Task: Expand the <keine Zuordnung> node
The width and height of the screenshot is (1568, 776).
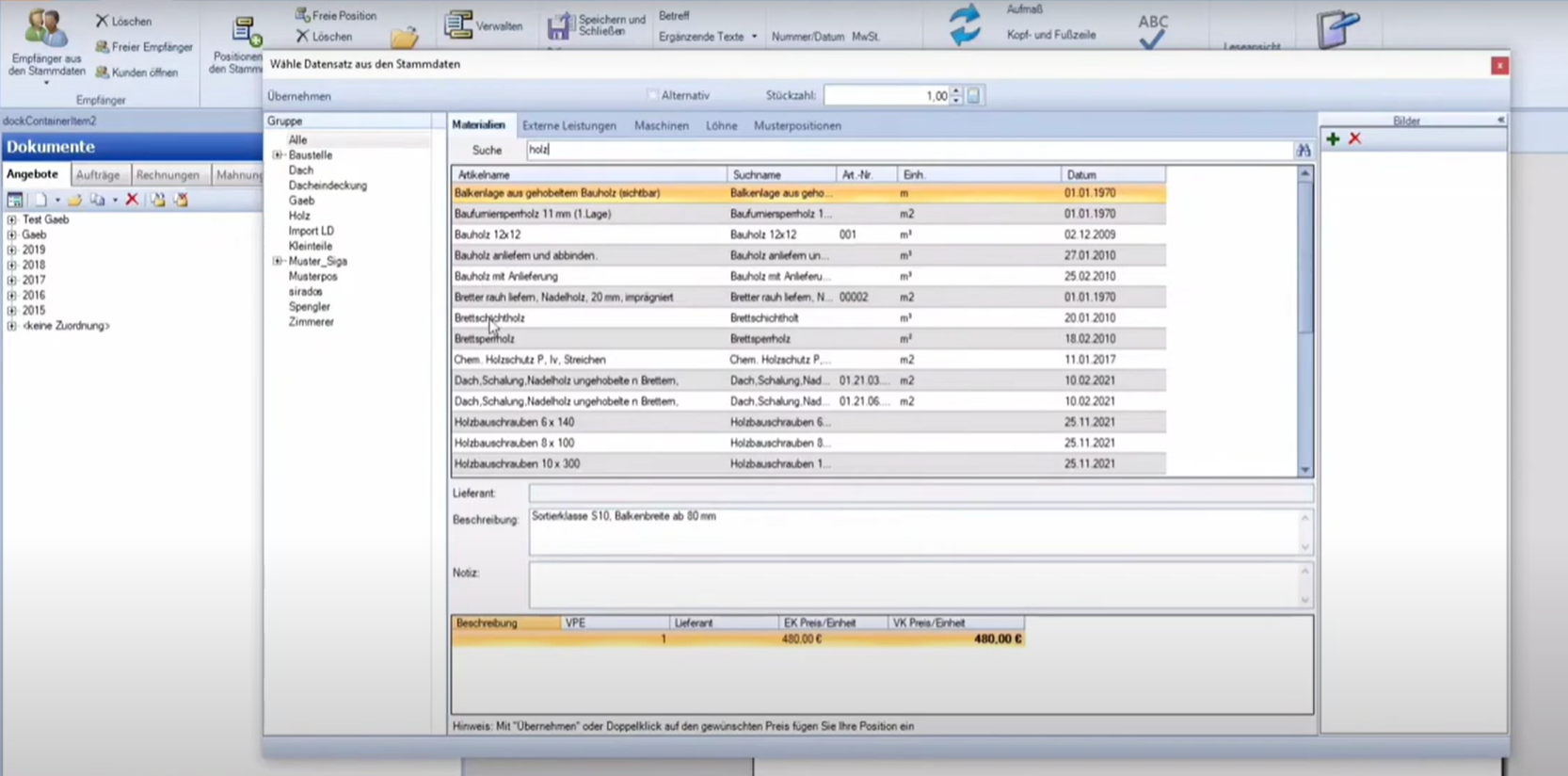Action: point(11,325)
